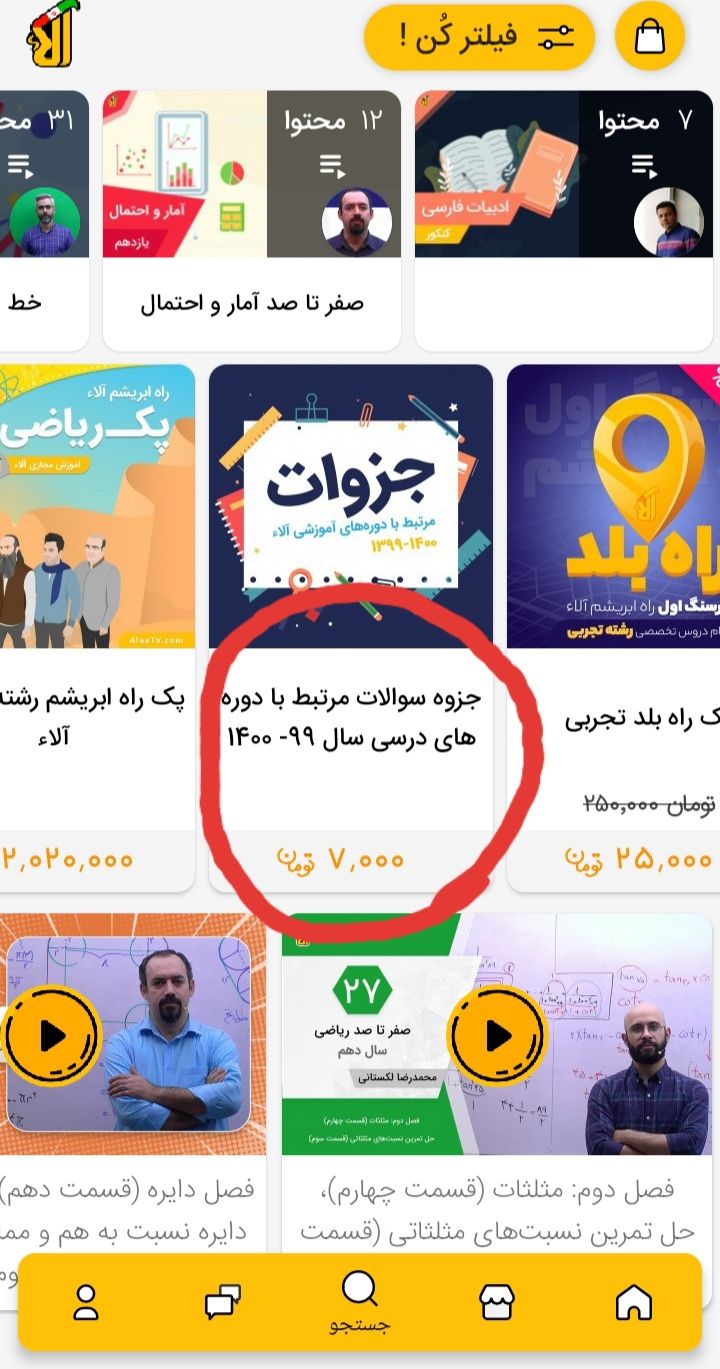Open صفر تا صد آمار و احتمال set
The image size is (720, 1369).
coord(251,302)
